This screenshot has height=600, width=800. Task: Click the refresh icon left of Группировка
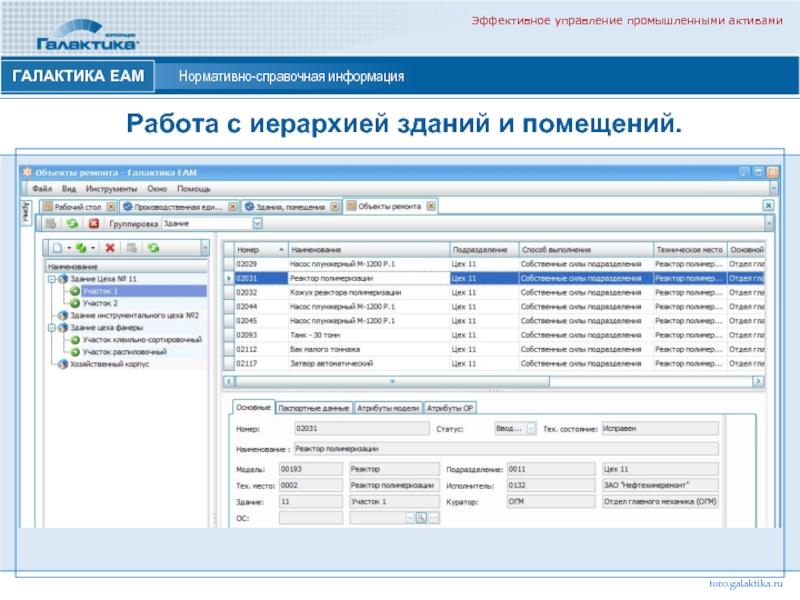pyautogui.click(x=71, y=224)
